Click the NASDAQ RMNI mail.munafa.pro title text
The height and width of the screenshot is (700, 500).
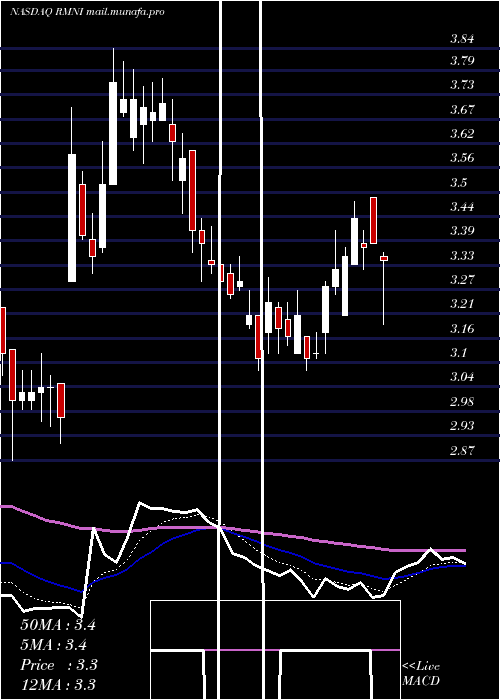pyautogui.click(x=88, y=12)
